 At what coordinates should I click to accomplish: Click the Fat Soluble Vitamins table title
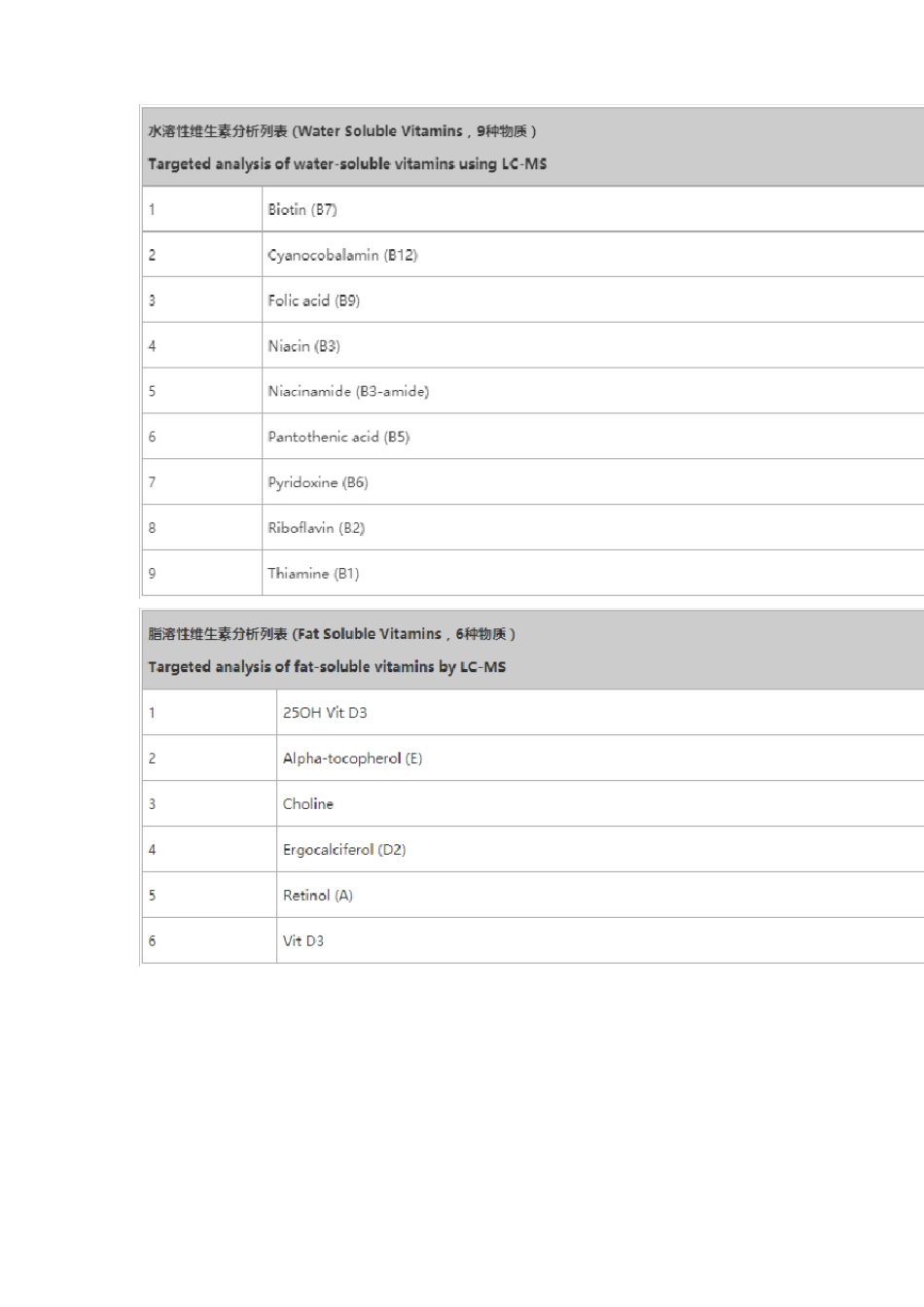[332, 634]
